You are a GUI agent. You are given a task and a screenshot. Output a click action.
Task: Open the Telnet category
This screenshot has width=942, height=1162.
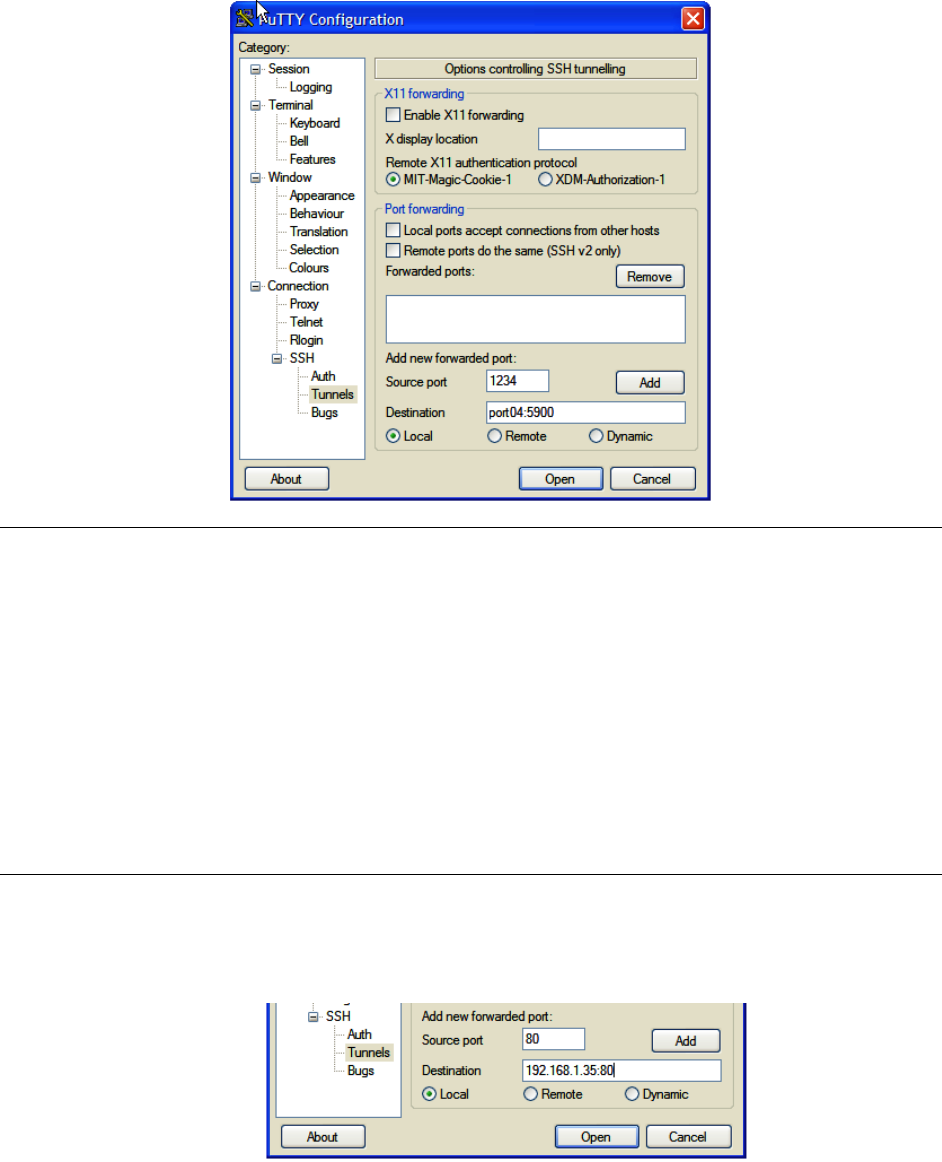tap(306, 322)
